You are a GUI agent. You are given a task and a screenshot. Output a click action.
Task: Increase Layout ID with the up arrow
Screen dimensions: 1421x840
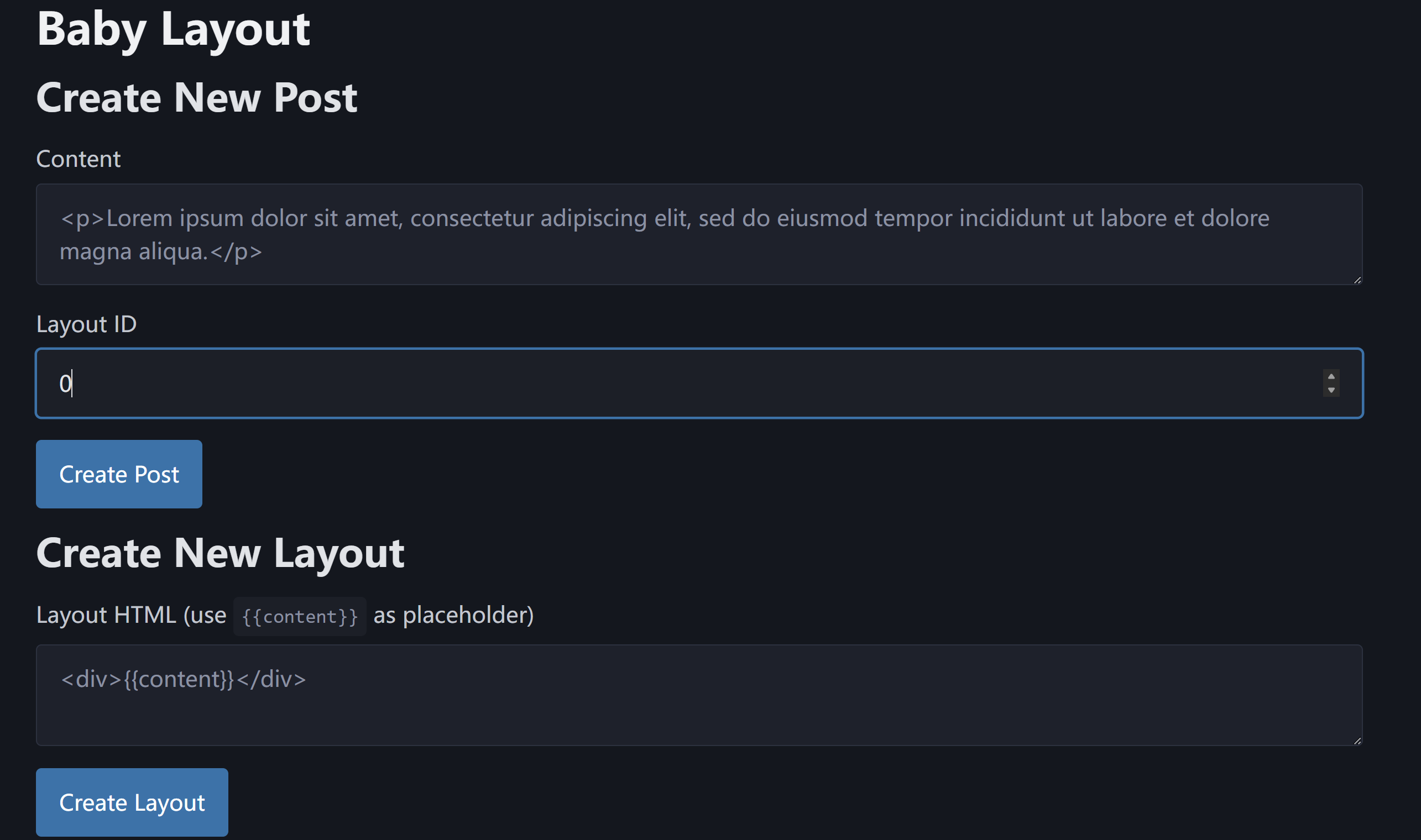[x=1331, y=376]
